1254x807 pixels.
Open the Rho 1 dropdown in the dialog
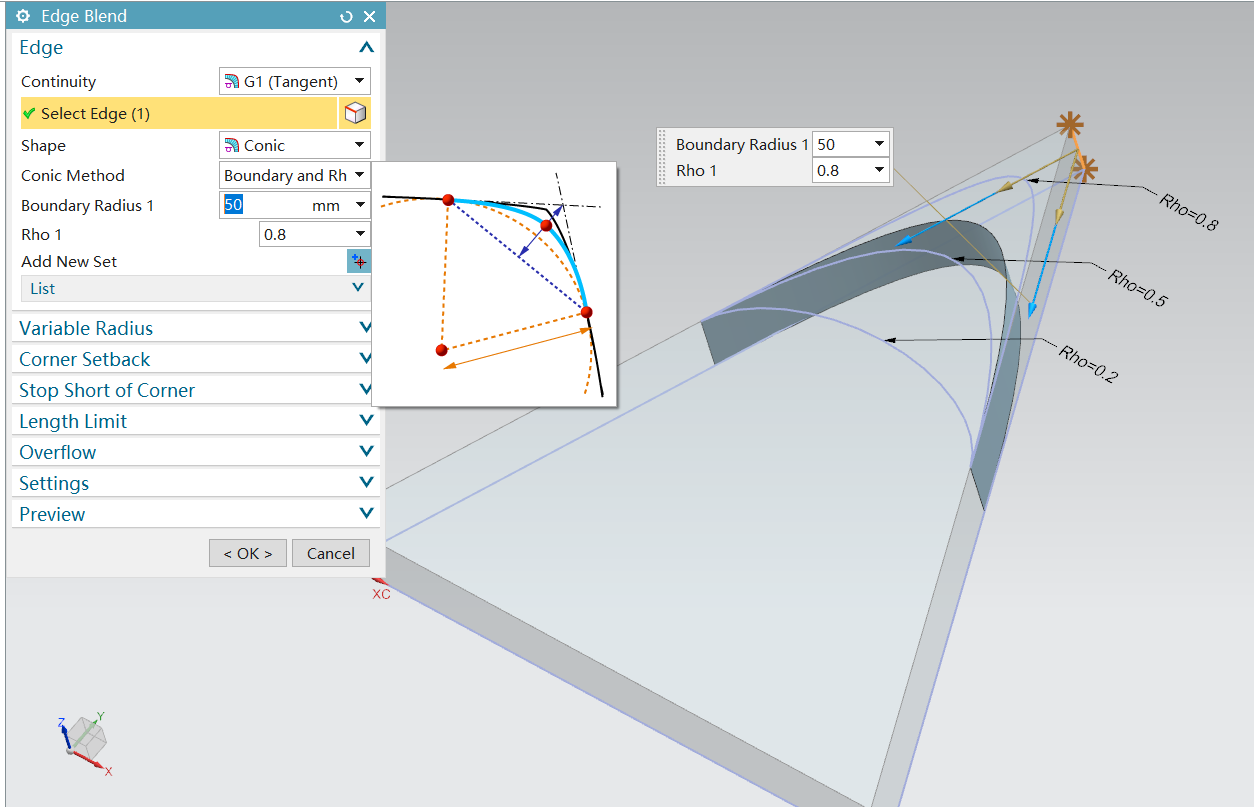tap(314, 235)
